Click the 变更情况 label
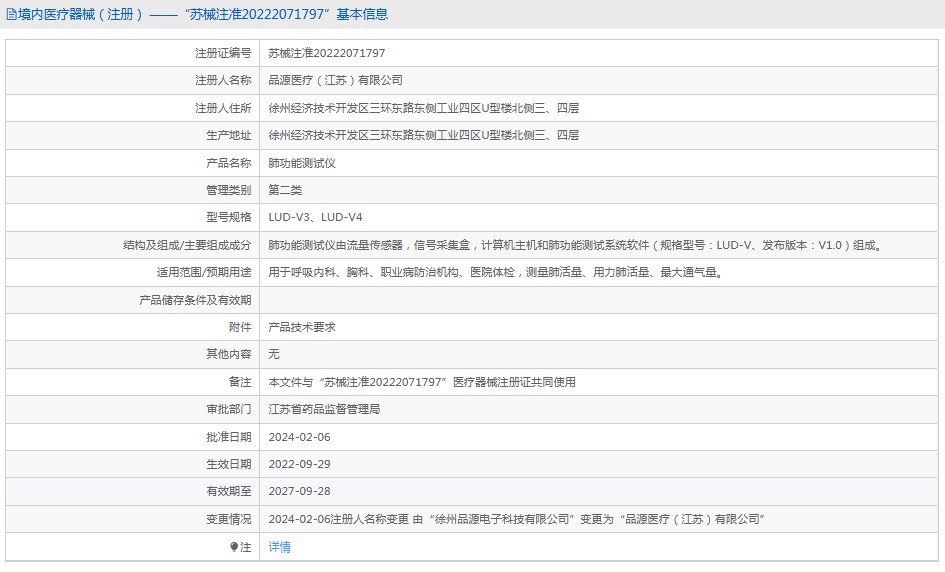The width and height of the screenshot is (945, 572). pyautogui.click(x=229, y=519)
